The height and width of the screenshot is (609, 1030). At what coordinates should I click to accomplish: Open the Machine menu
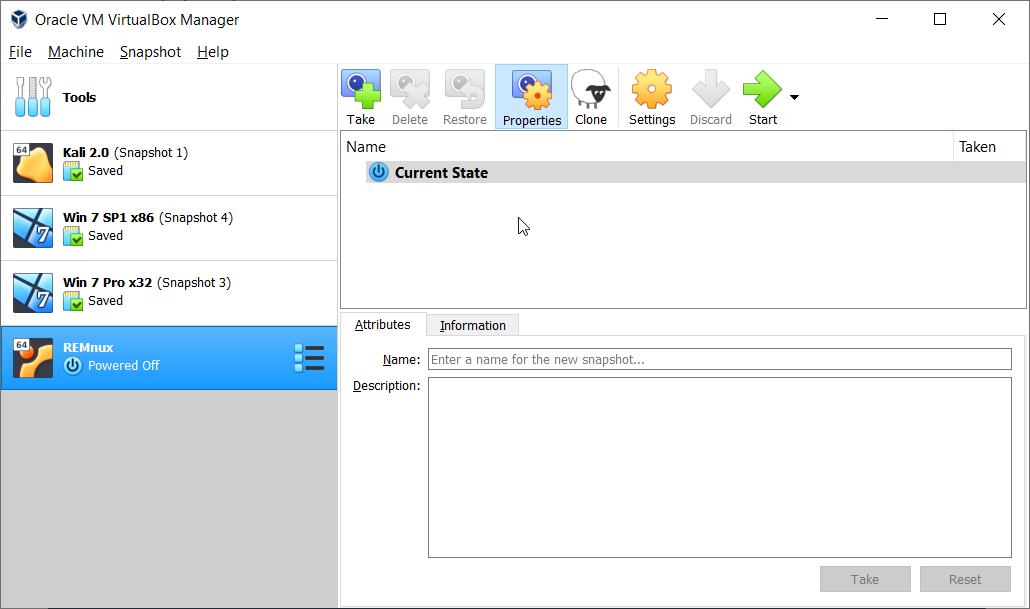coord(76,51)
